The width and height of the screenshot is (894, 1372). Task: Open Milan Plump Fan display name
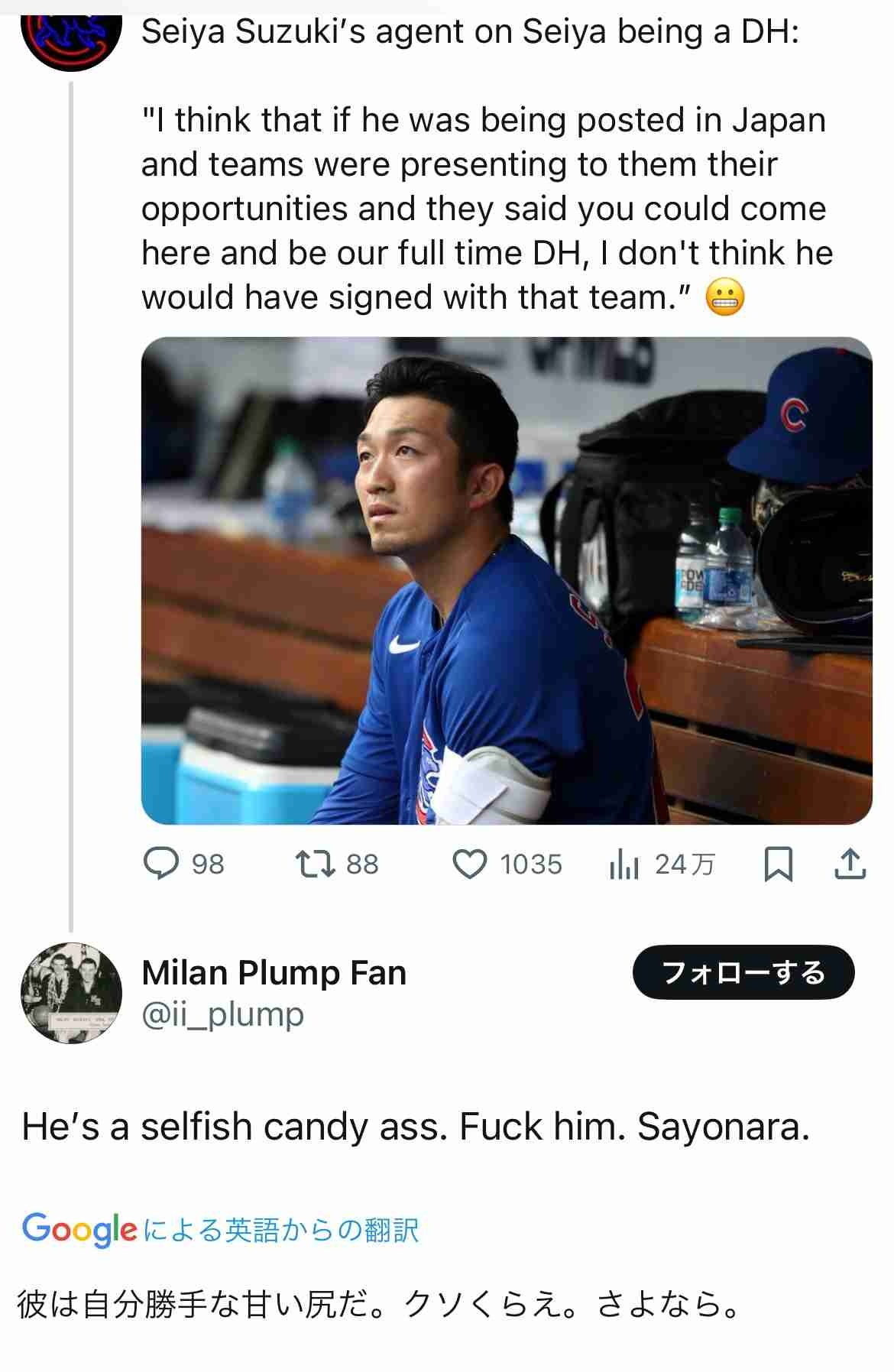click(274, 973)
